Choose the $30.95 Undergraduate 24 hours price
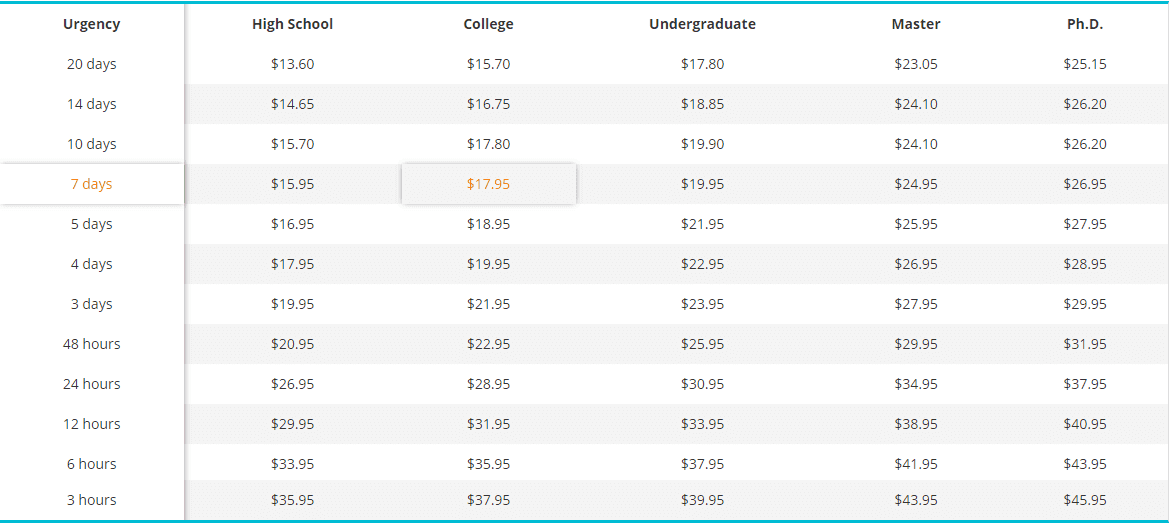The height and width of the screenshot is (523, 1170). [x=702, y=384]
